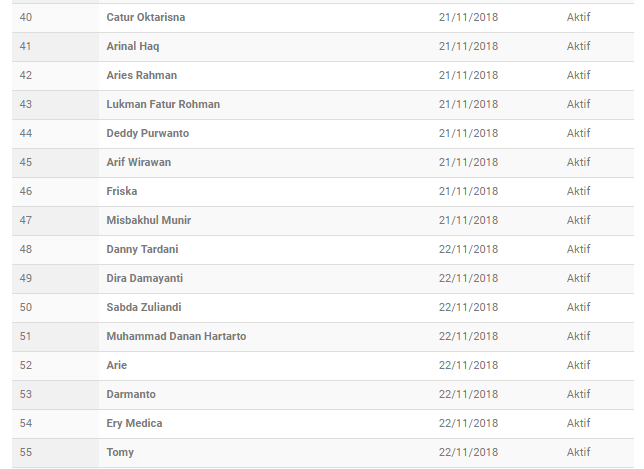Open Aries Rahman's entry

coord(142,75)
